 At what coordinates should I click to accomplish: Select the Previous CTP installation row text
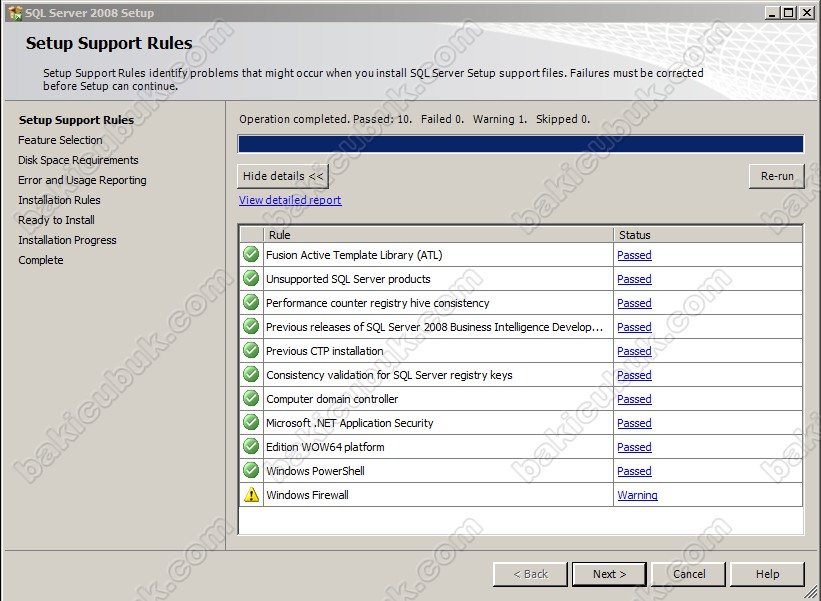325,351
